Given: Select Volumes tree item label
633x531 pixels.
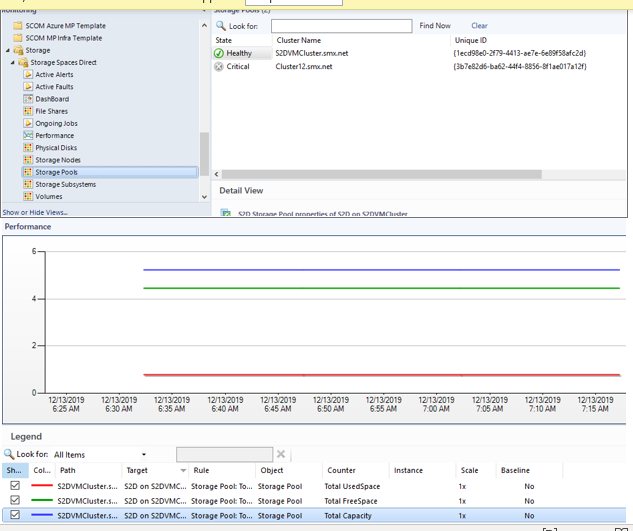Looking at the screenshot, I should 49,197.
